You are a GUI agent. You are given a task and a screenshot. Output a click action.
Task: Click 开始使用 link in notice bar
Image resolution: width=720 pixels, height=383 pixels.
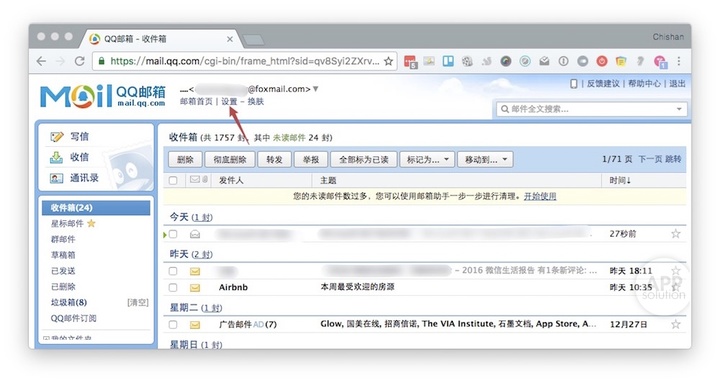(x=540, y=196)
